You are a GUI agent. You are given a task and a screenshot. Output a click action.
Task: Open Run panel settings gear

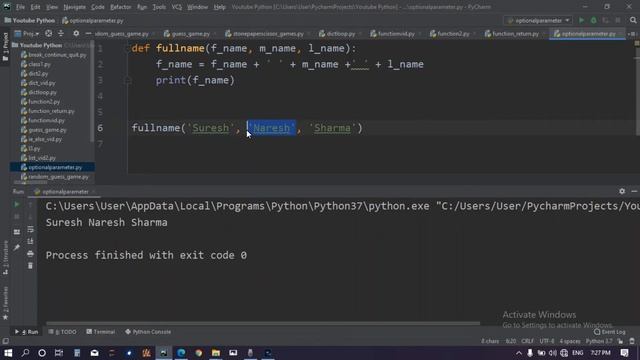point(622,191)
